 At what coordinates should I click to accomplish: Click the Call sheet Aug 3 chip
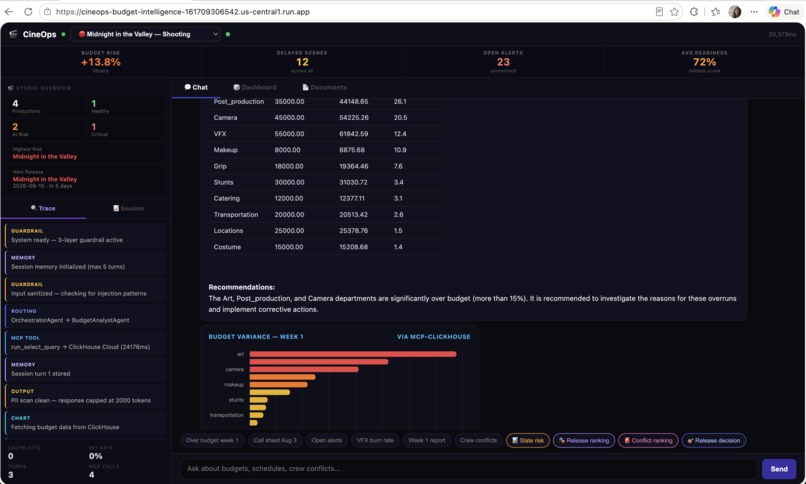[x=275, y=440]
